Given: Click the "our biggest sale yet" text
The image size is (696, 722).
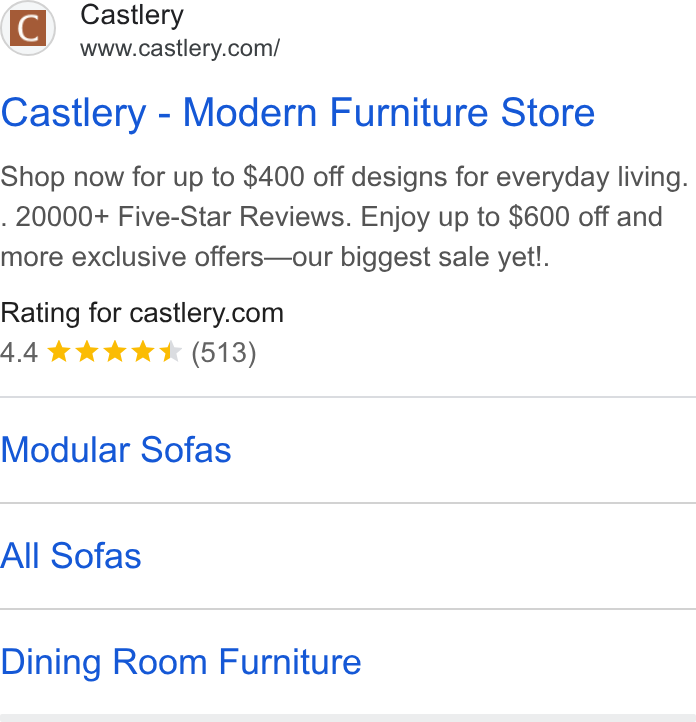Looking at the screenshot, I should 416,257.
